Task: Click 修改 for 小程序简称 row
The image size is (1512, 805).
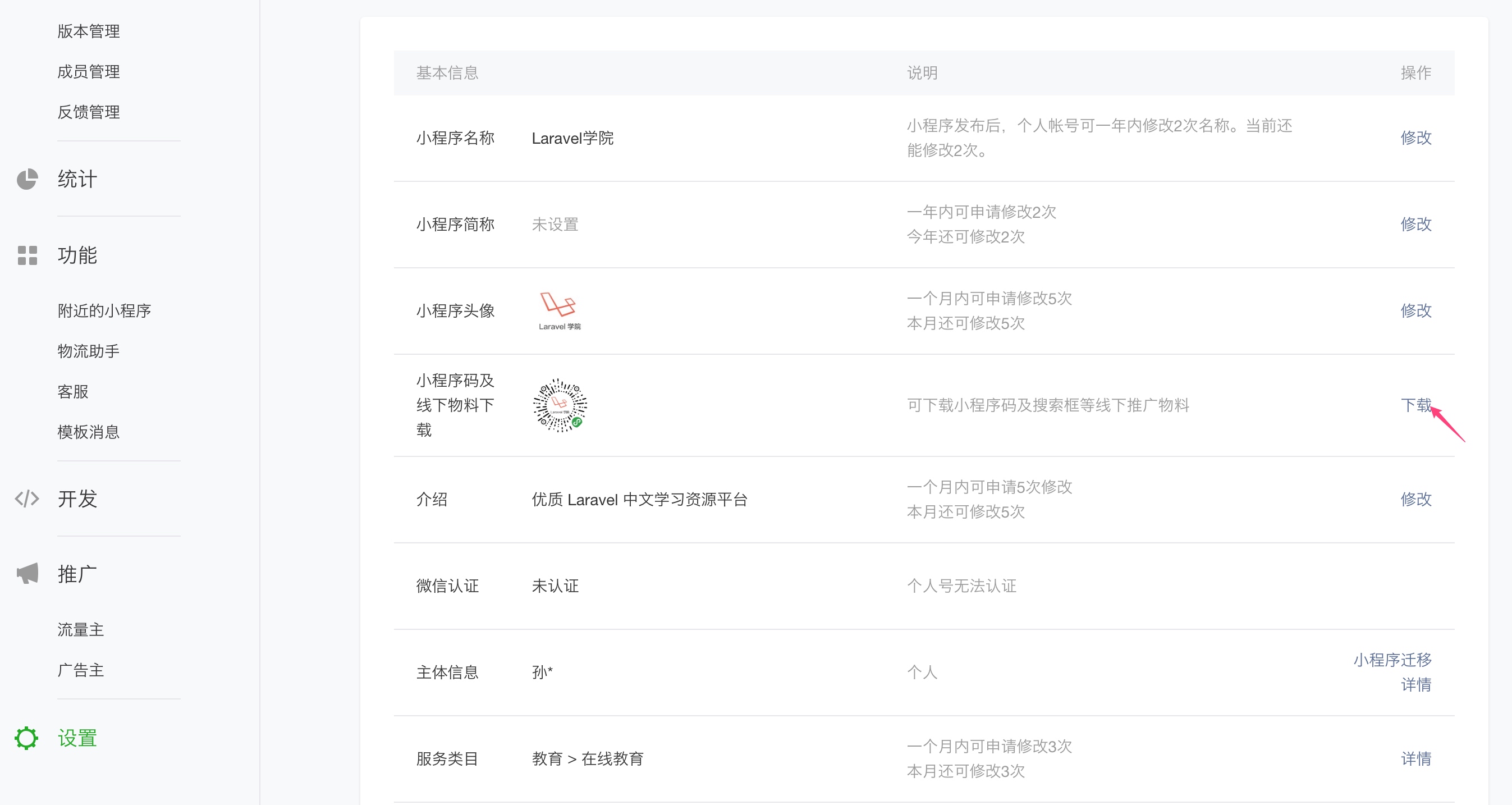Action: (x=1415, y=225)
